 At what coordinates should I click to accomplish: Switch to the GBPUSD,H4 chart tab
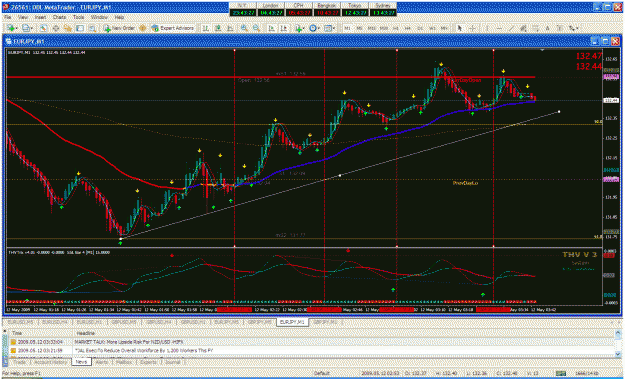tap(159, 322)
